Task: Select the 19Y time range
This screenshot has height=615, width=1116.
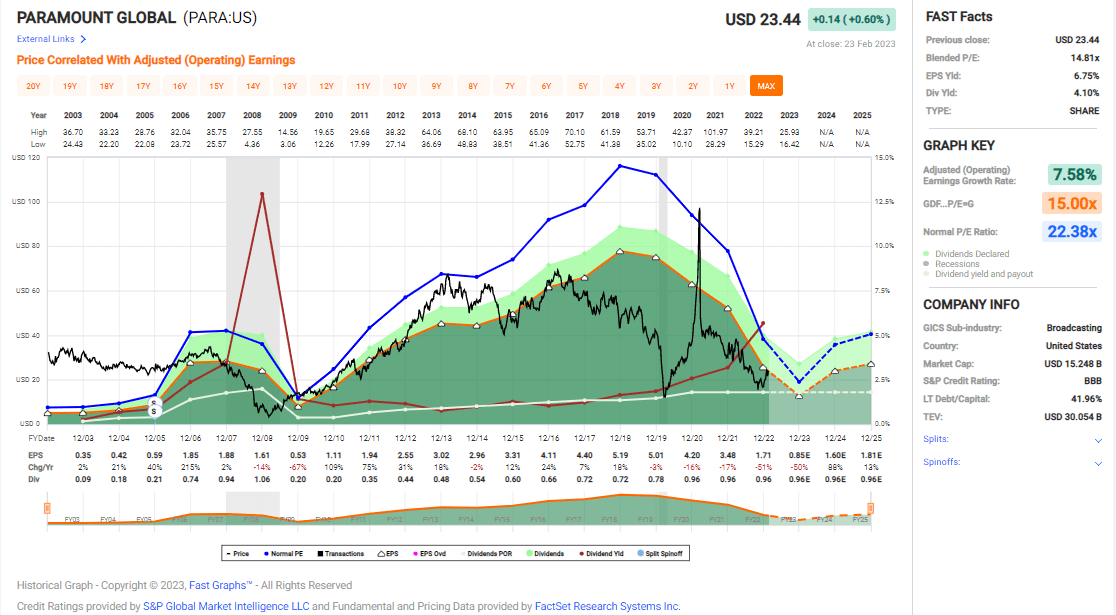Action: click(70, 86)
